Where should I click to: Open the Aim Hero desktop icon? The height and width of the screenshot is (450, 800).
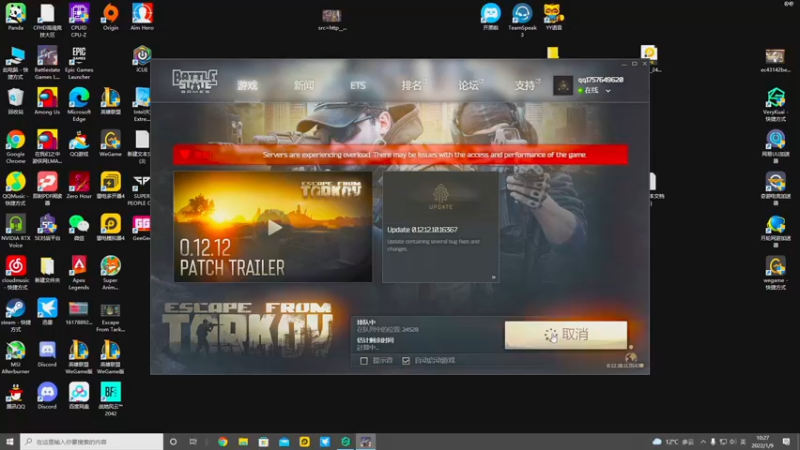tap(142, 17)
